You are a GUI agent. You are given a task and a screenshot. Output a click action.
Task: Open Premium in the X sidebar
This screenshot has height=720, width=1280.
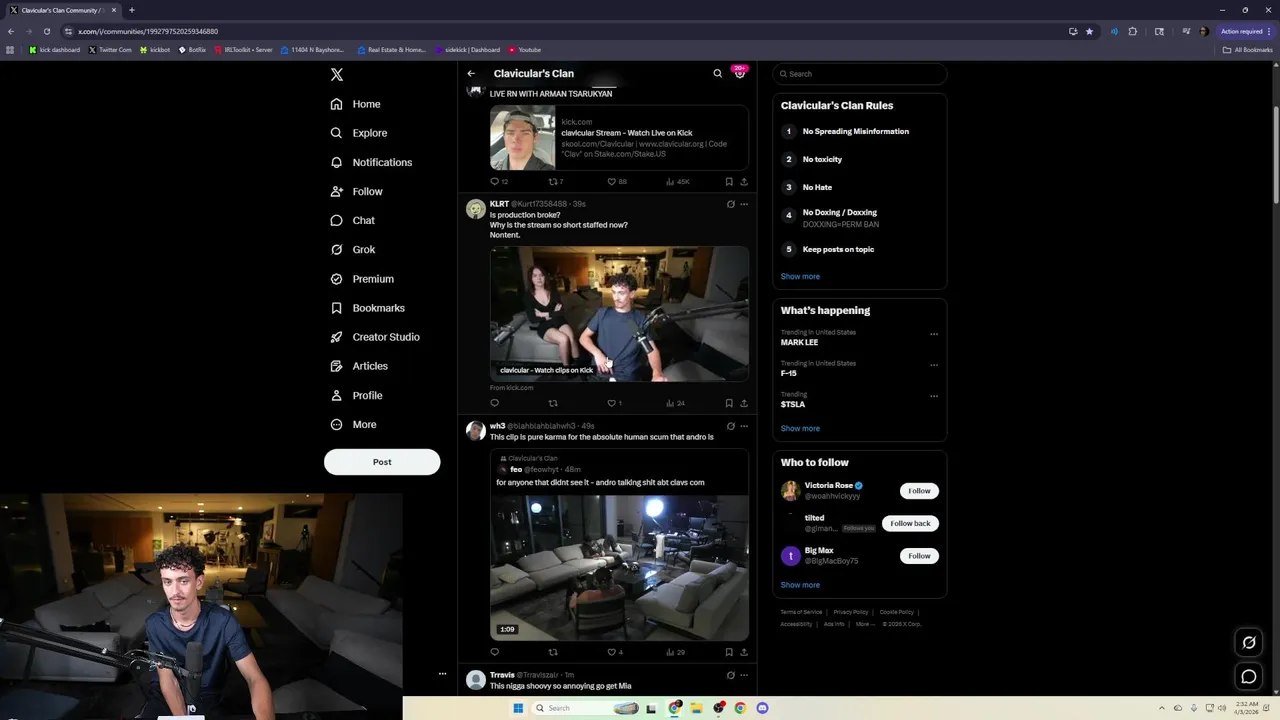click(362, 279)
